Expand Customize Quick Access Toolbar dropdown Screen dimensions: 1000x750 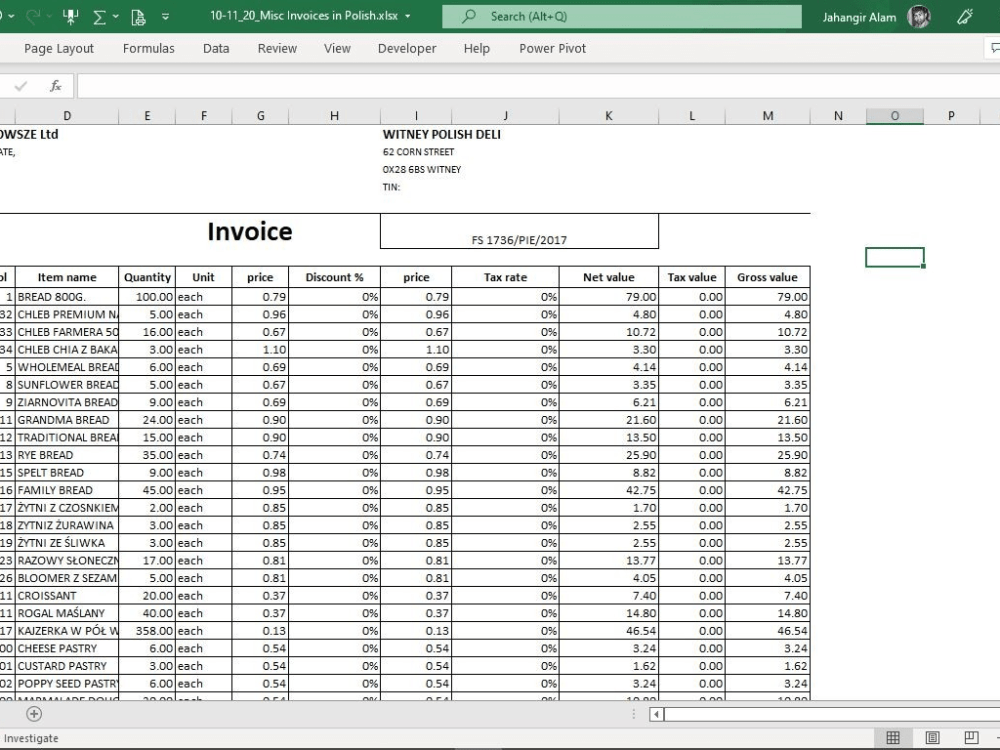click(x=165, y=17)
